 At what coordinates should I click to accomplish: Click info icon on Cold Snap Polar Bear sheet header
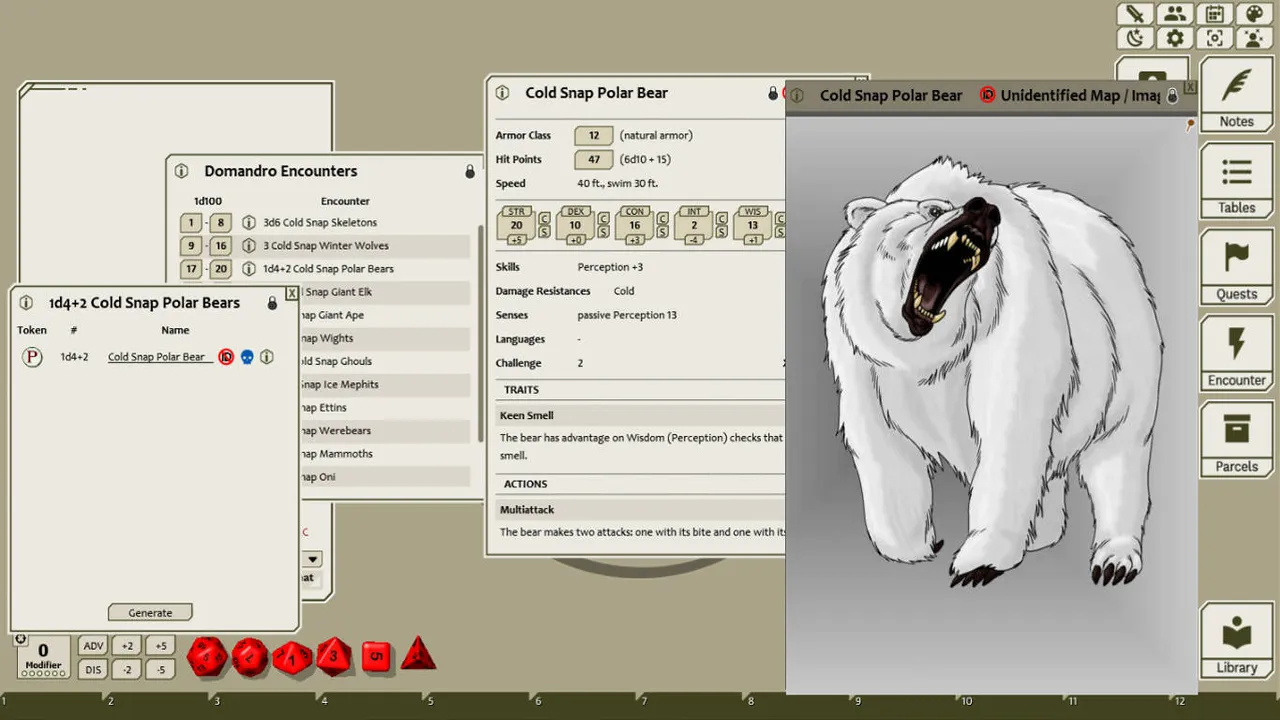pos(502,93)
